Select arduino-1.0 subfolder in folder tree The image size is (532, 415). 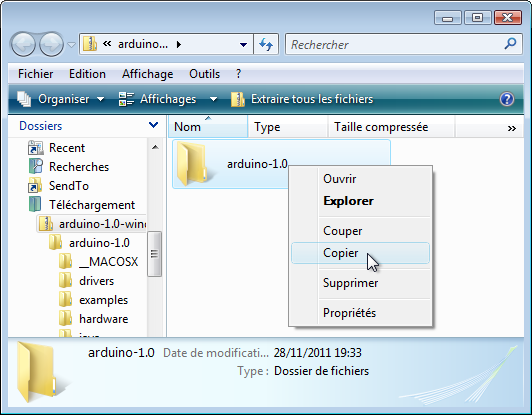point(99,243)
